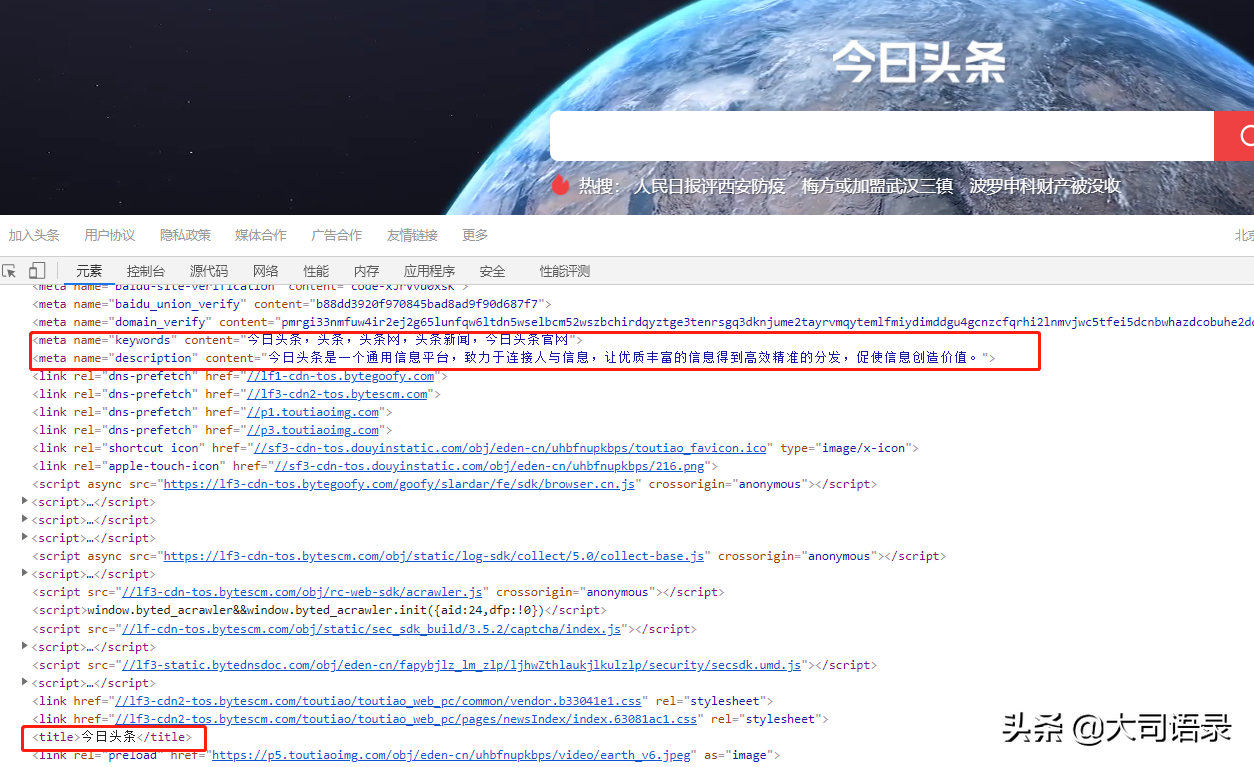Open the //lf3-cdn2-tos.bytescm.com dns-prefetch href
The image size is (1254, 767).
click(337, 394)
